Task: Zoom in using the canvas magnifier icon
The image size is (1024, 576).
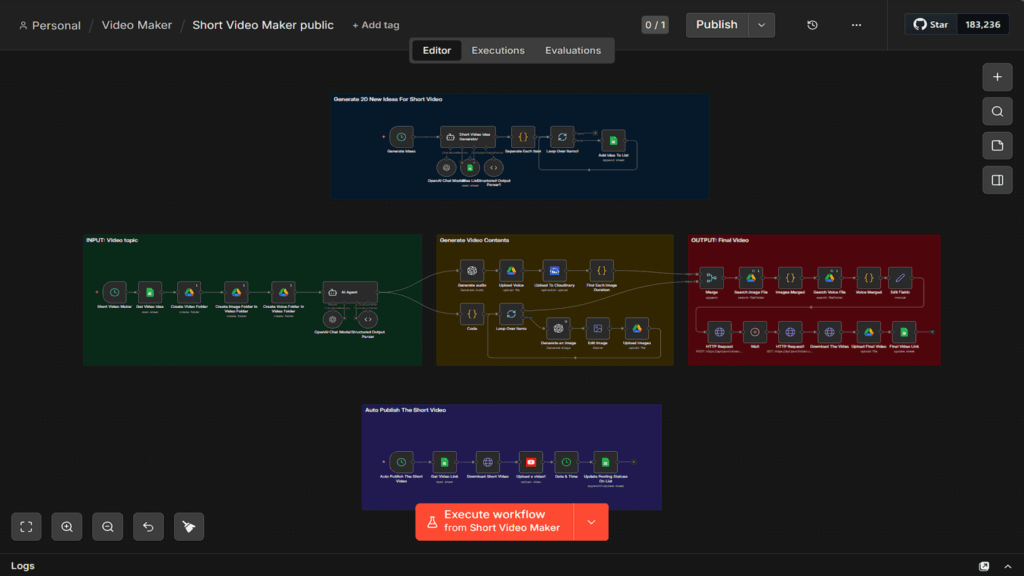Action: coord(66,526)
